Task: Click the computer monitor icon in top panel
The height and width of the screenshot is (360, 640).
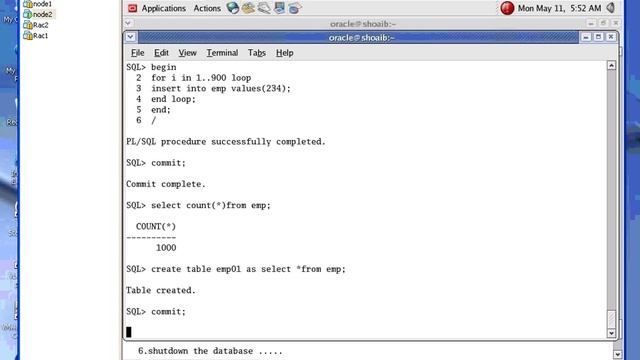Action: click(279, 8)
